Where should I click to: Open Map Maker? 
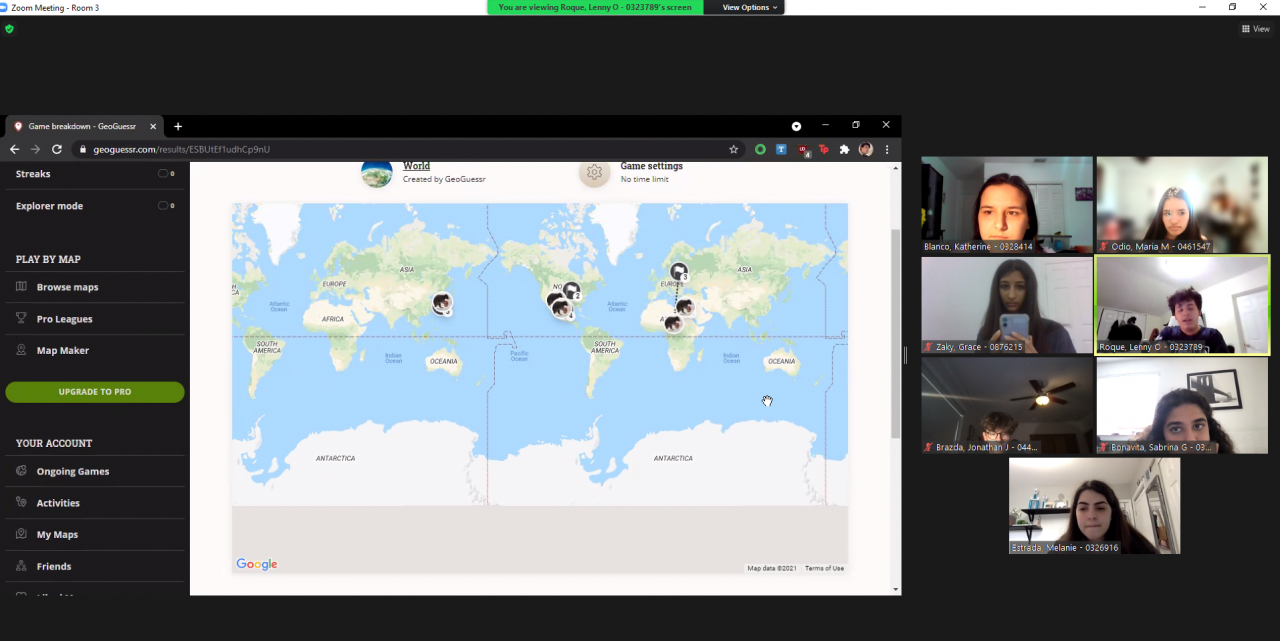pyautogui.click(x=62, y=351)
